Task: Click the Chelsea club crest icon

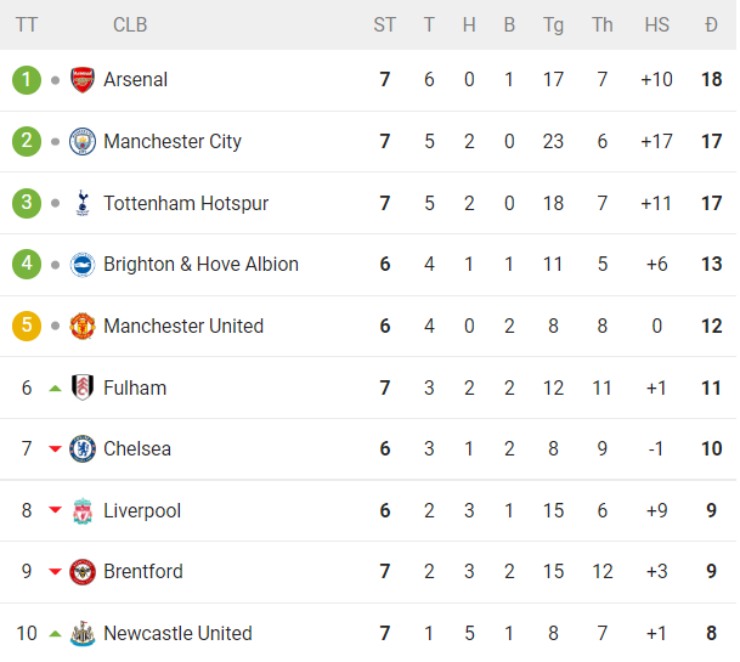Action: pyautogui.click(x=82, y=450)
